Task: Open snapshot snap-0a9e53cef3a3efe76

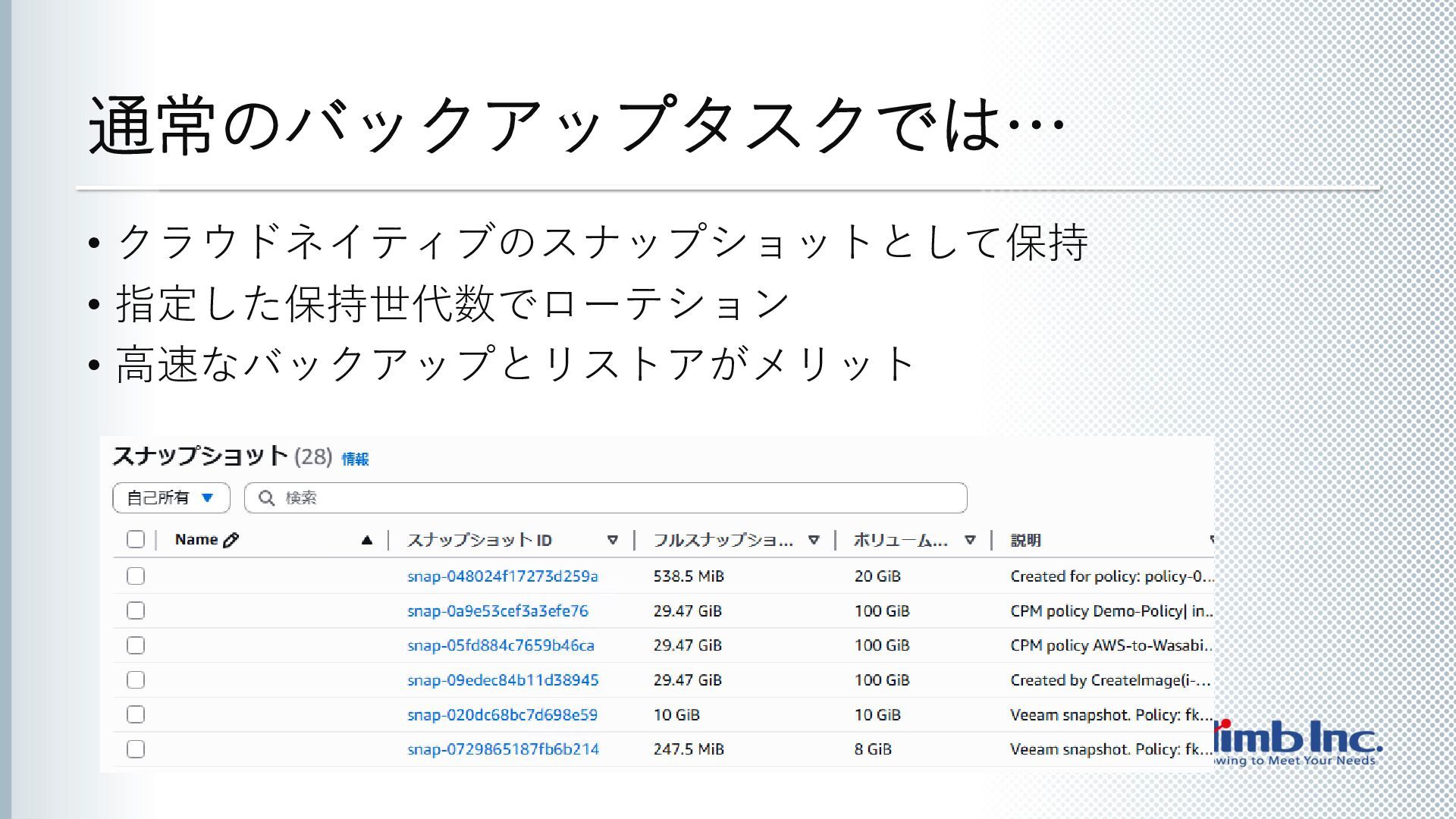Action: [497, 611]
